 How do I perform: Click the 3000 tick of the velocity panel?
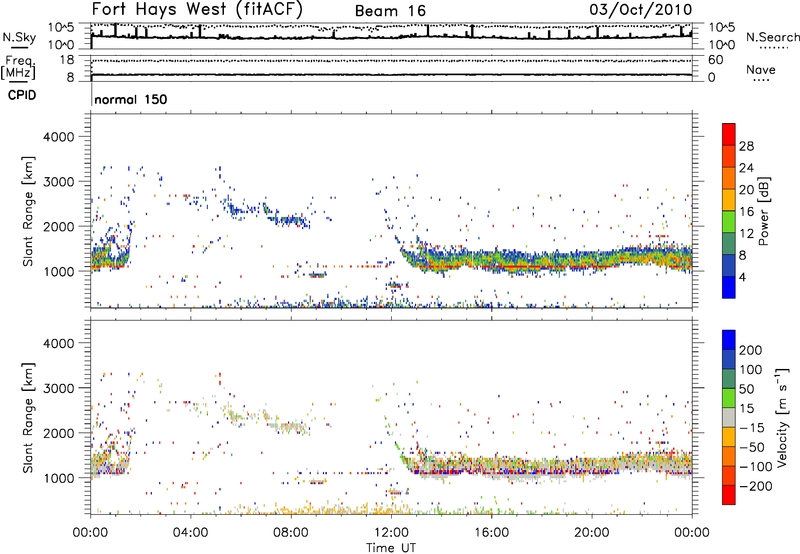[x=58, y=388]
